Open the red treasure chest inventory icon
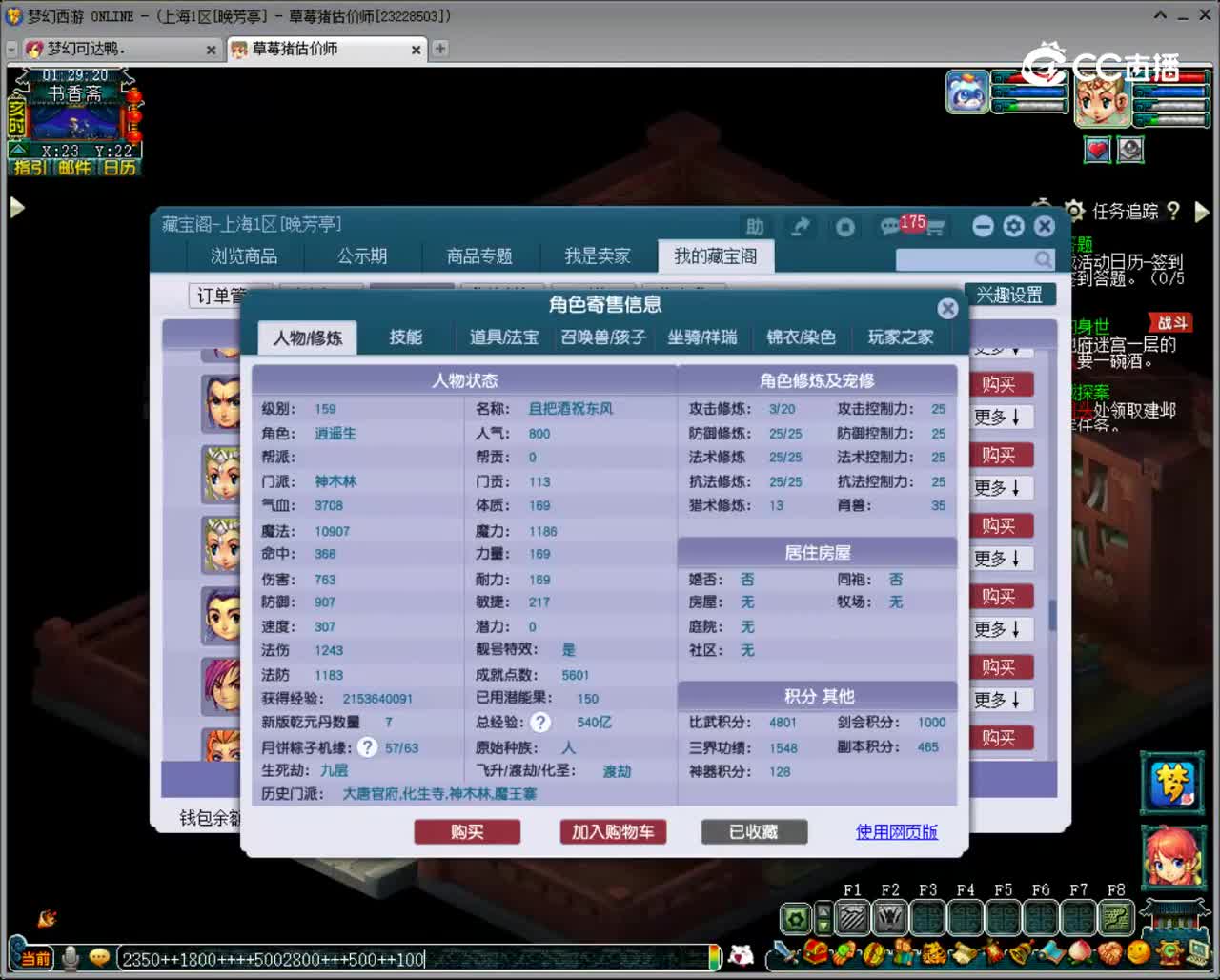The height and width of the screenshot is (980, 1220). (x=816, y=951)
